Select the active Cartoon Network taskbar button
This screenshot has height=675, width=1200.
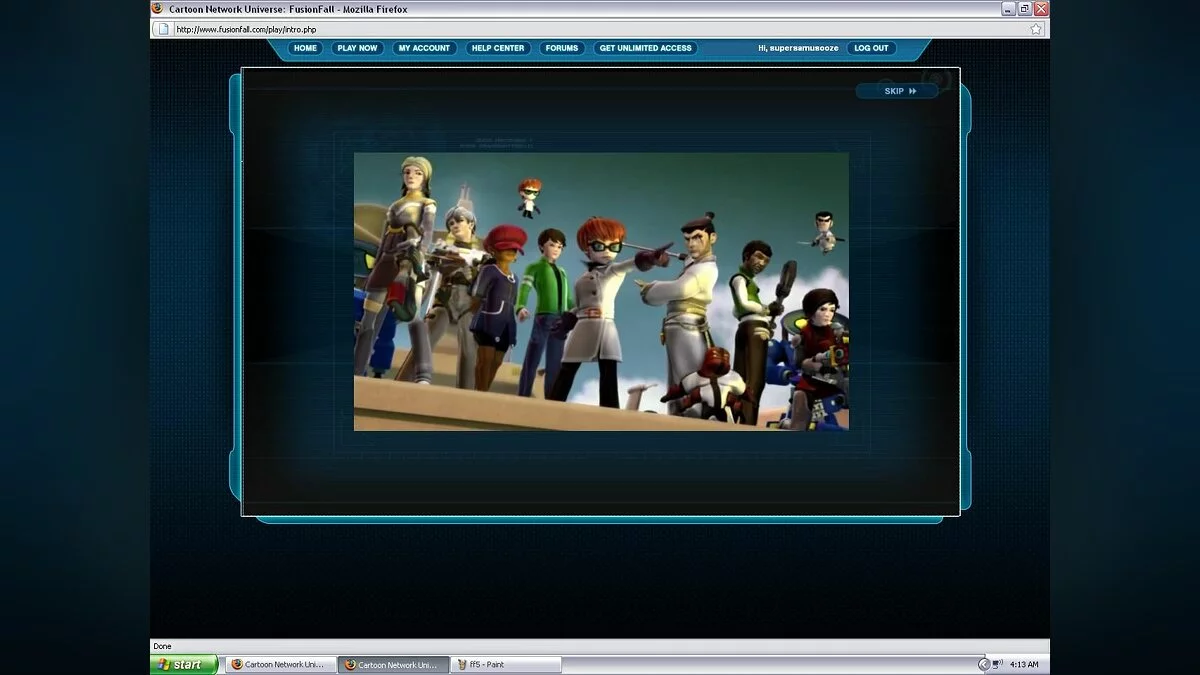393,664
